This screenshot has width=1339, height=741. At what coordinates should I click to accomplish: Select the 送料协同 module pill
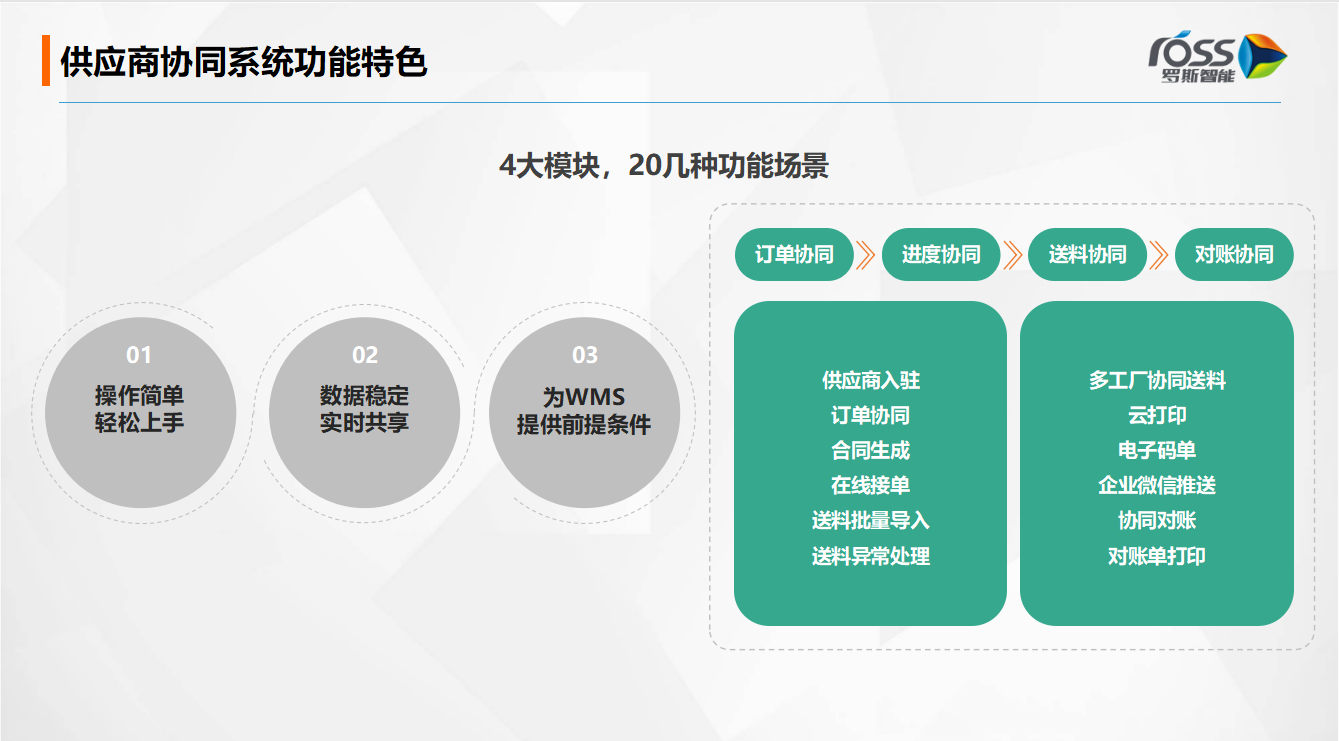pyautogui.click(x=1088, y=255)
